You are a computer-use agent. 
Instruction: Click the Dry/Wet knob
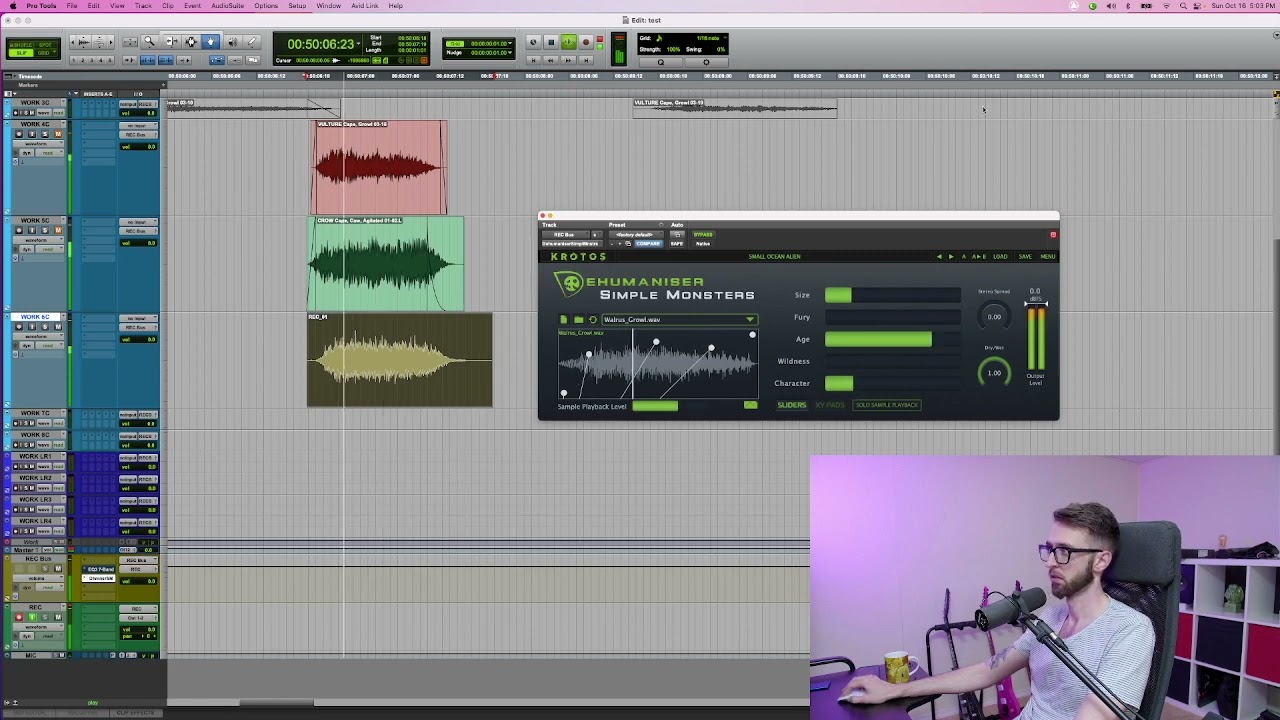(x=994, y=373)
